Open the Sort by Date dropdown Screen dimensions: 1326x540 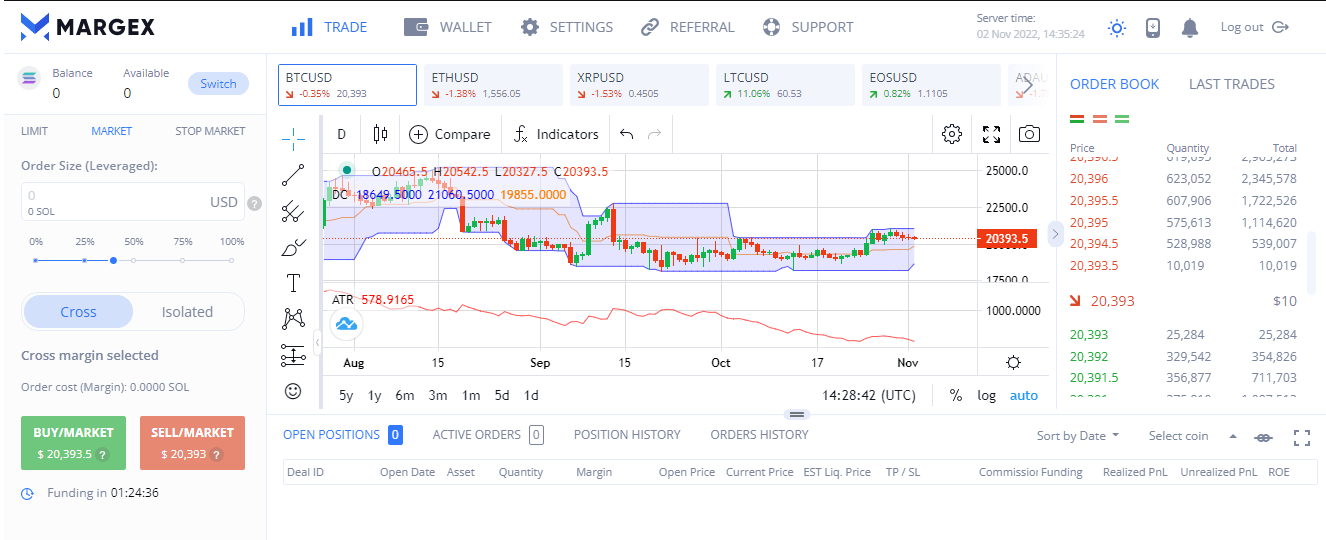[x=1078, y=436]
